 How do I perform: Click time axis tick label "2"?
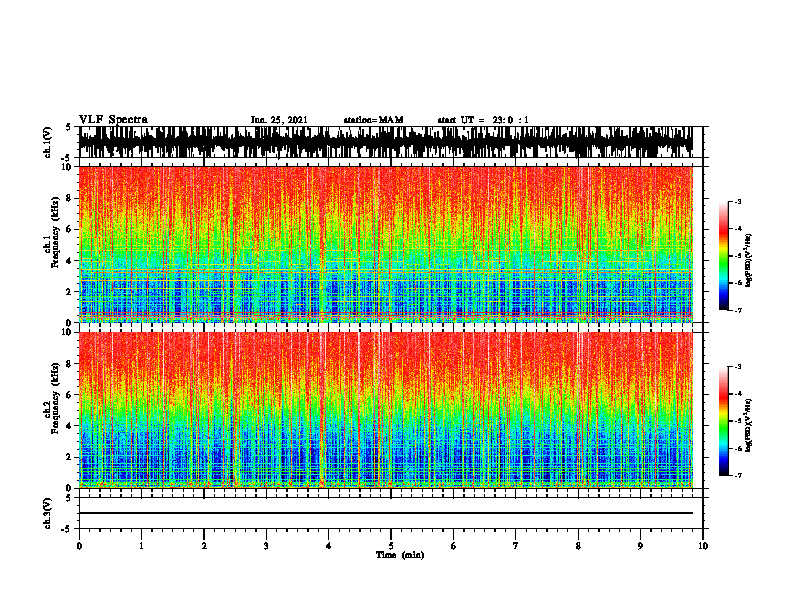click(204, 546)
